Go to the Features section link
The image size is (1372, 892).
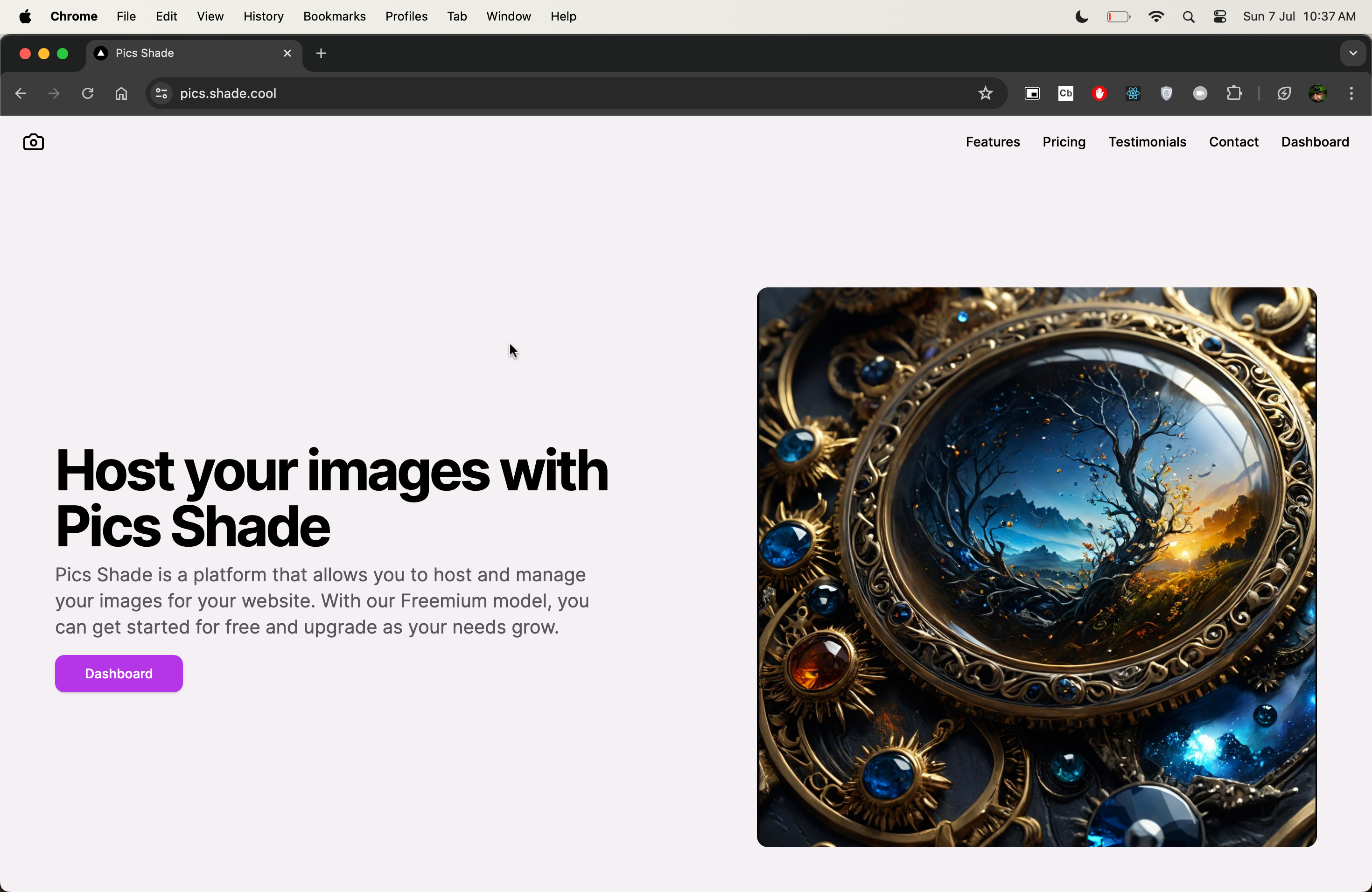pyautogui.click(x=993, y=142)
